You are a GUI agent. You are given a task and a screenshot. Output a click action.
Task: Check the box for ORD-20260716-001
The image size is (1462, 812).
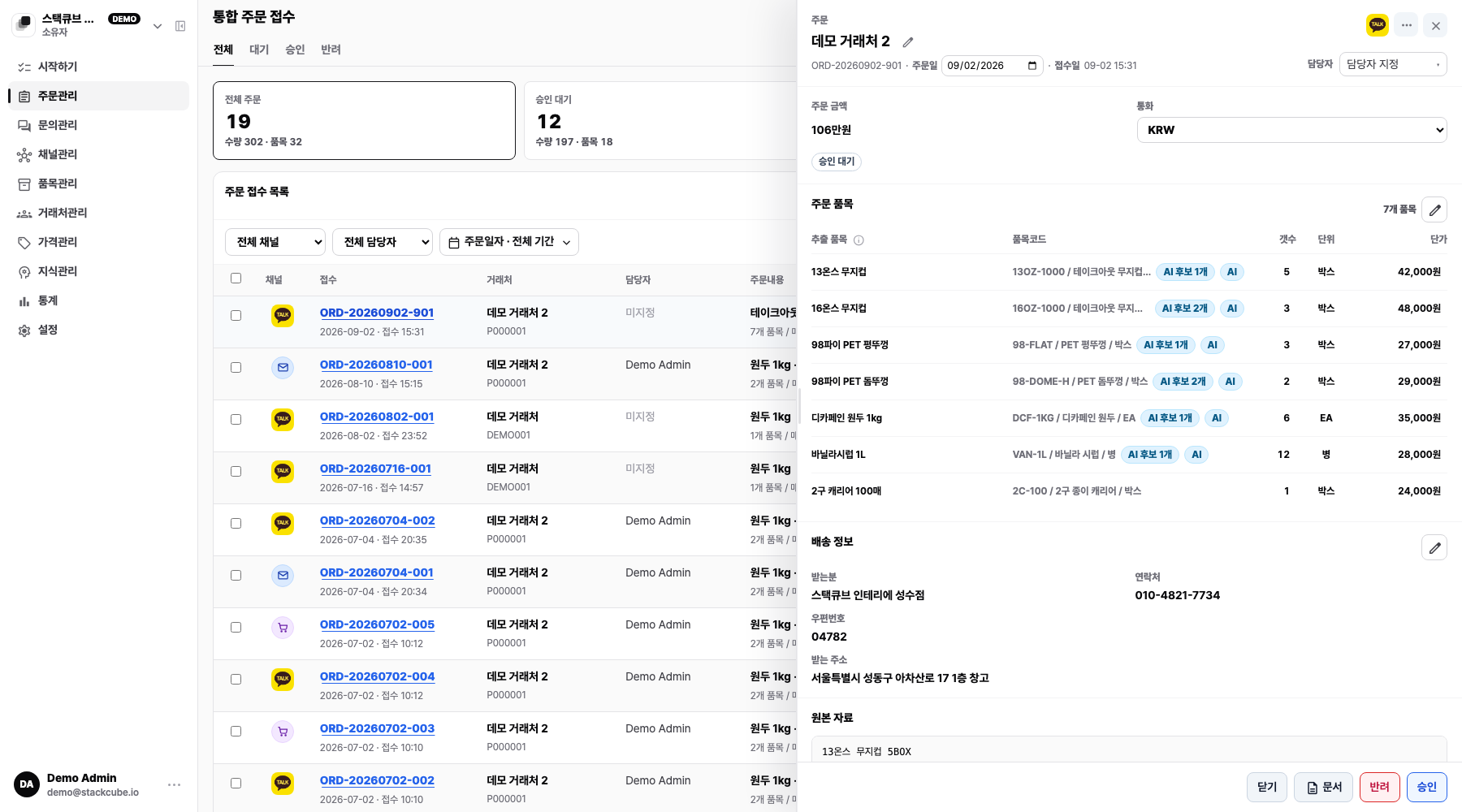click(x=236, y=471)
